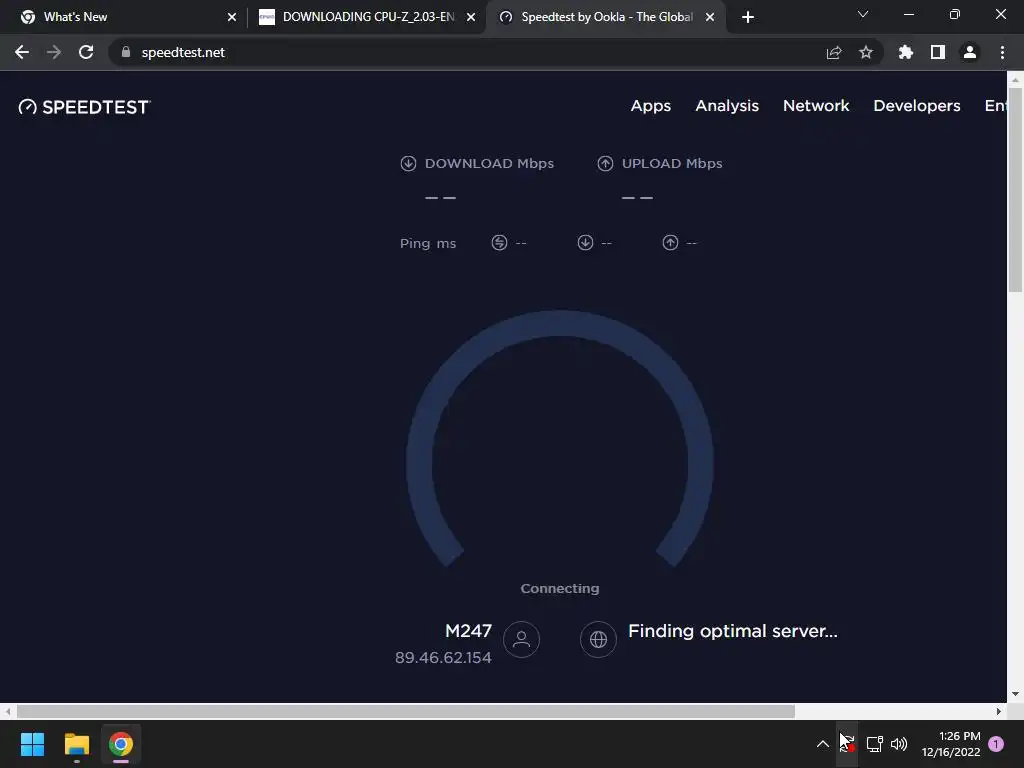
Task: Open the clock and date flyout
Action: point(951,744)
